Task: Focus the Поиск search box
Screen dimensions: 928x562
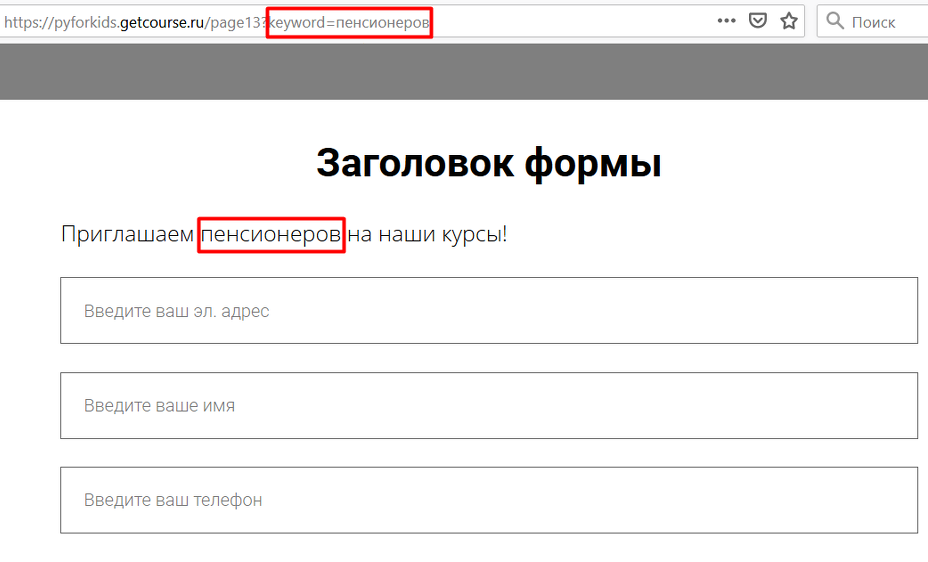Action: tap(872, 21)
